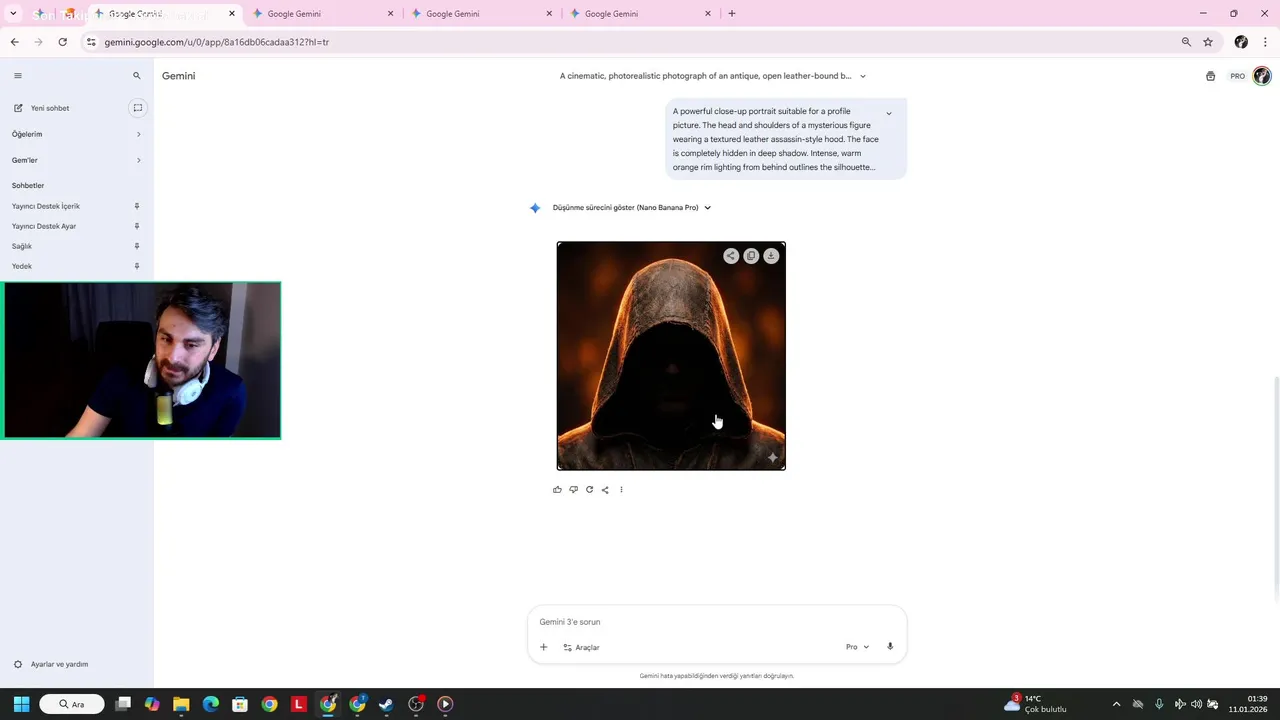Click the Gemini logo text
1280x720 pixels.
tap(179, 76)
